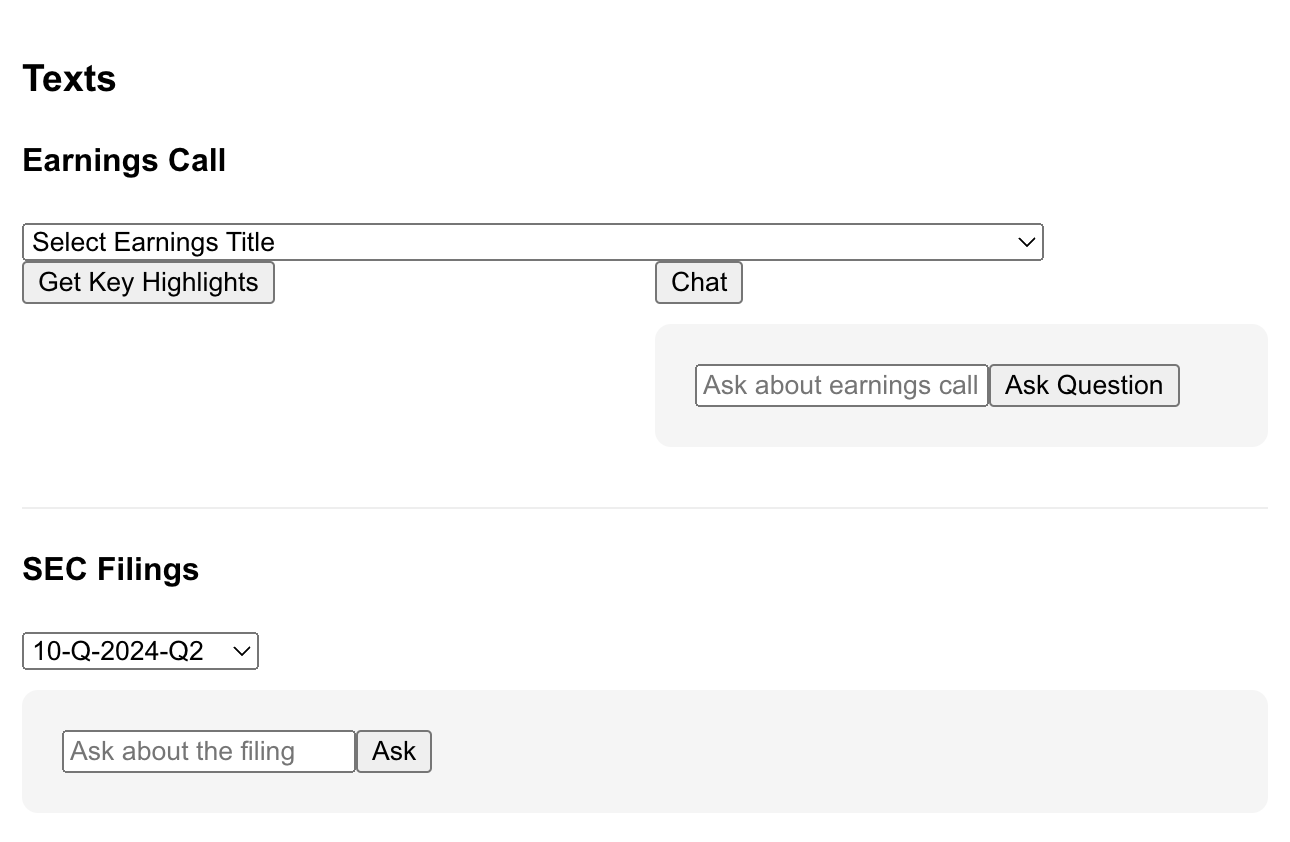Viewport: 1290px width, 842px height.
Task: Click the Ask button for SEC filings
Action: (x=393, y=751)
